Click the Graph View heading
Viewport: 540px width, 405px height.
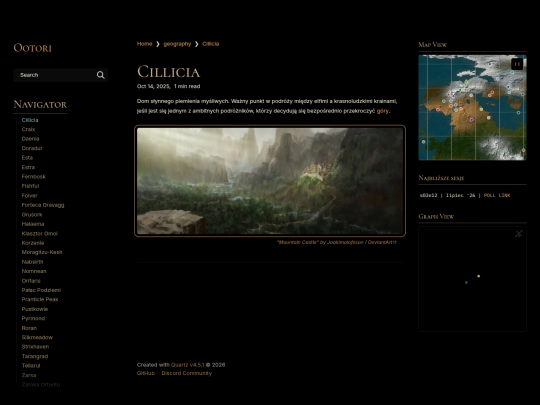(436, 216)
